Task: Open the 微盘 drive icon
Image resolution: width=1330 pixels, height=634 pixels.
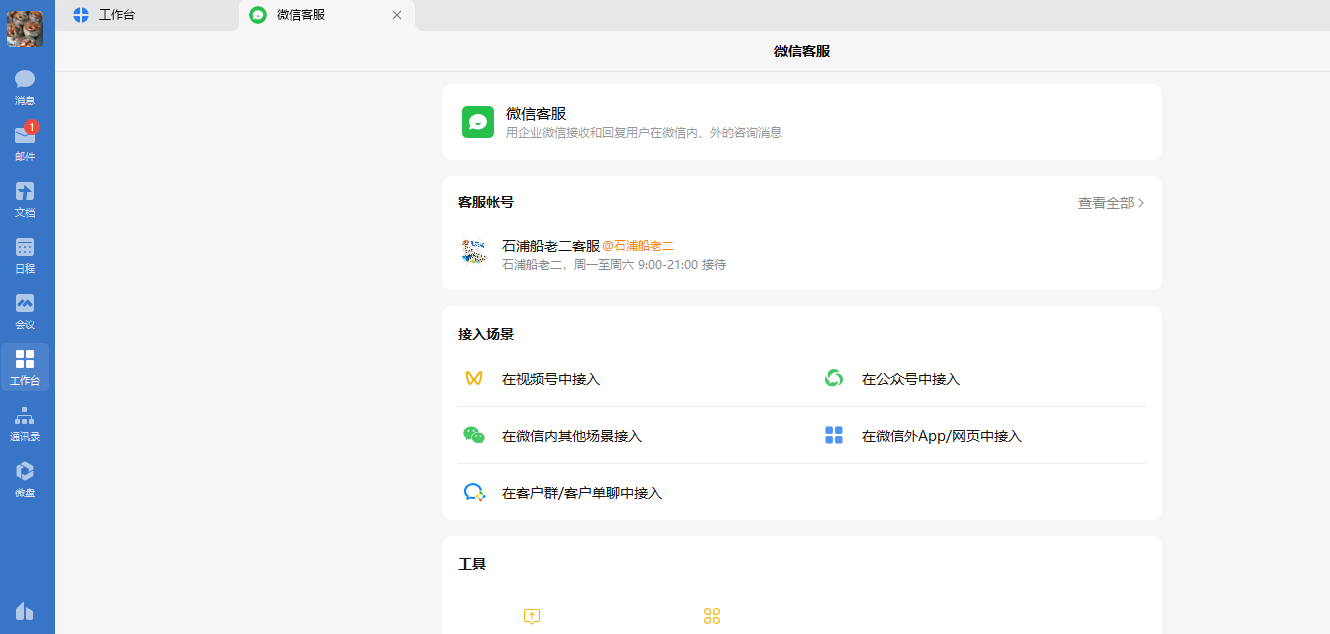Action: 25,478
